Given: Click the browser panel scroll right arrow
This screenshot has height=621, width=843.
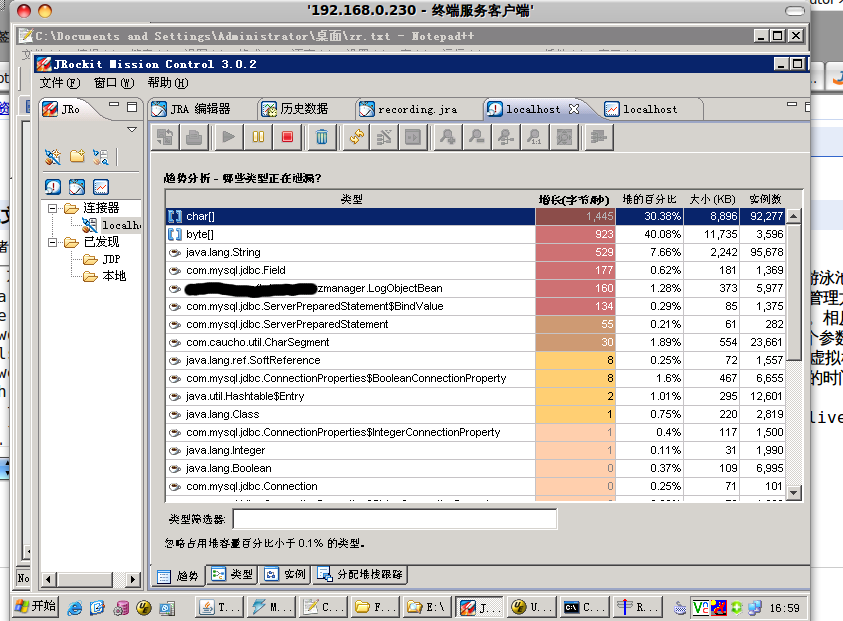Looking at the screenshot, I should pyautogui.click(x=132, y=579).
